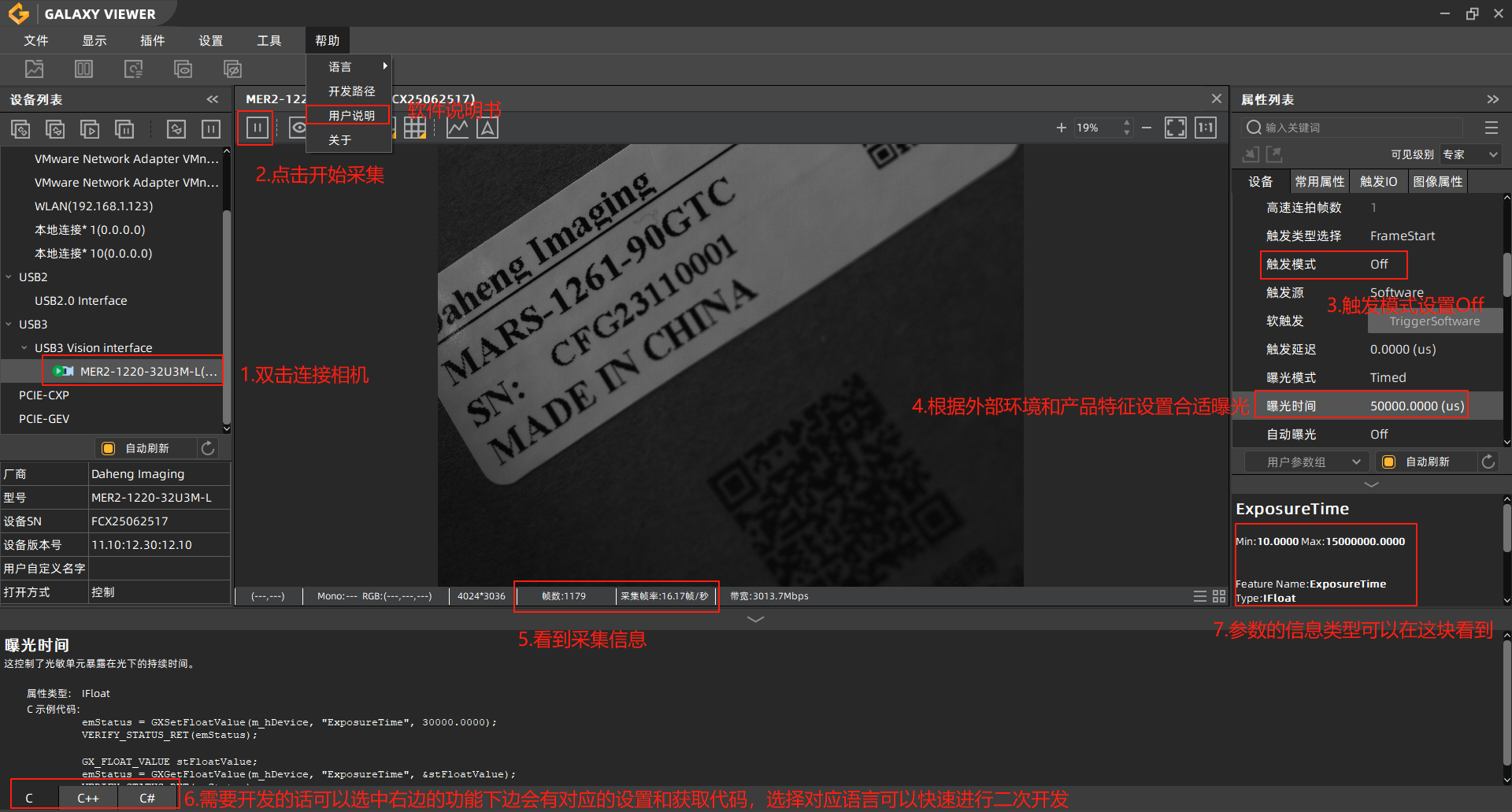Click the connect all devices link icon

tap(20, 128)
